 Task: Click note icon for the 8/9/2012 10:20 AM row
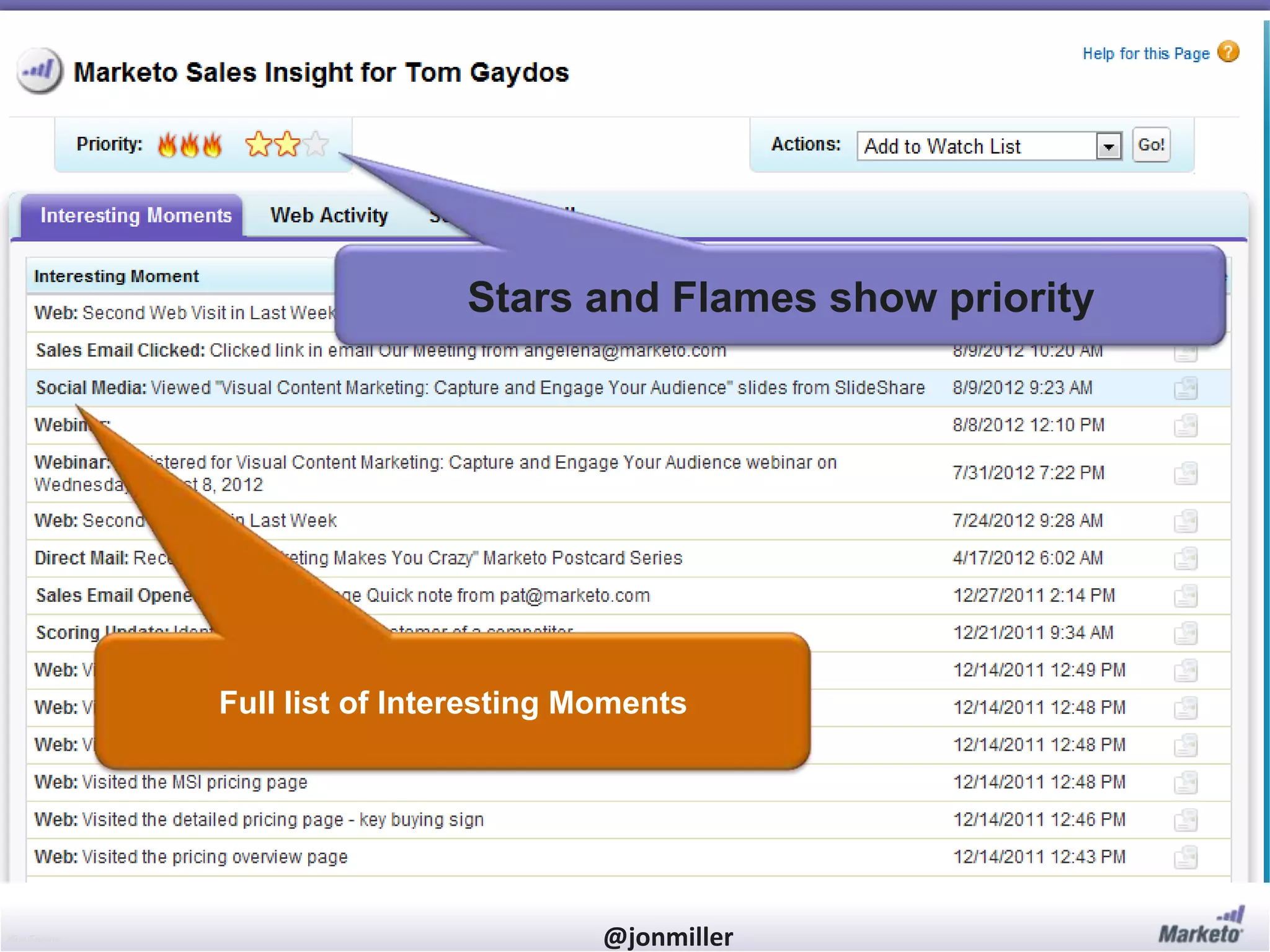(1186, 353)
